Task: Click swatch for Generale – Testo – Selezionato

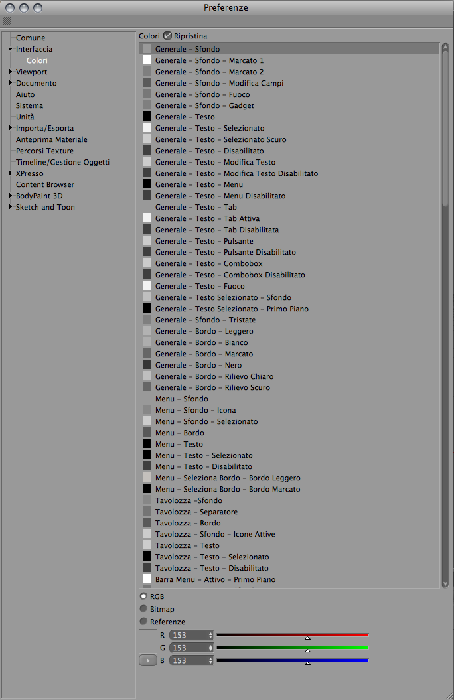Action: (x=147, y=128)
